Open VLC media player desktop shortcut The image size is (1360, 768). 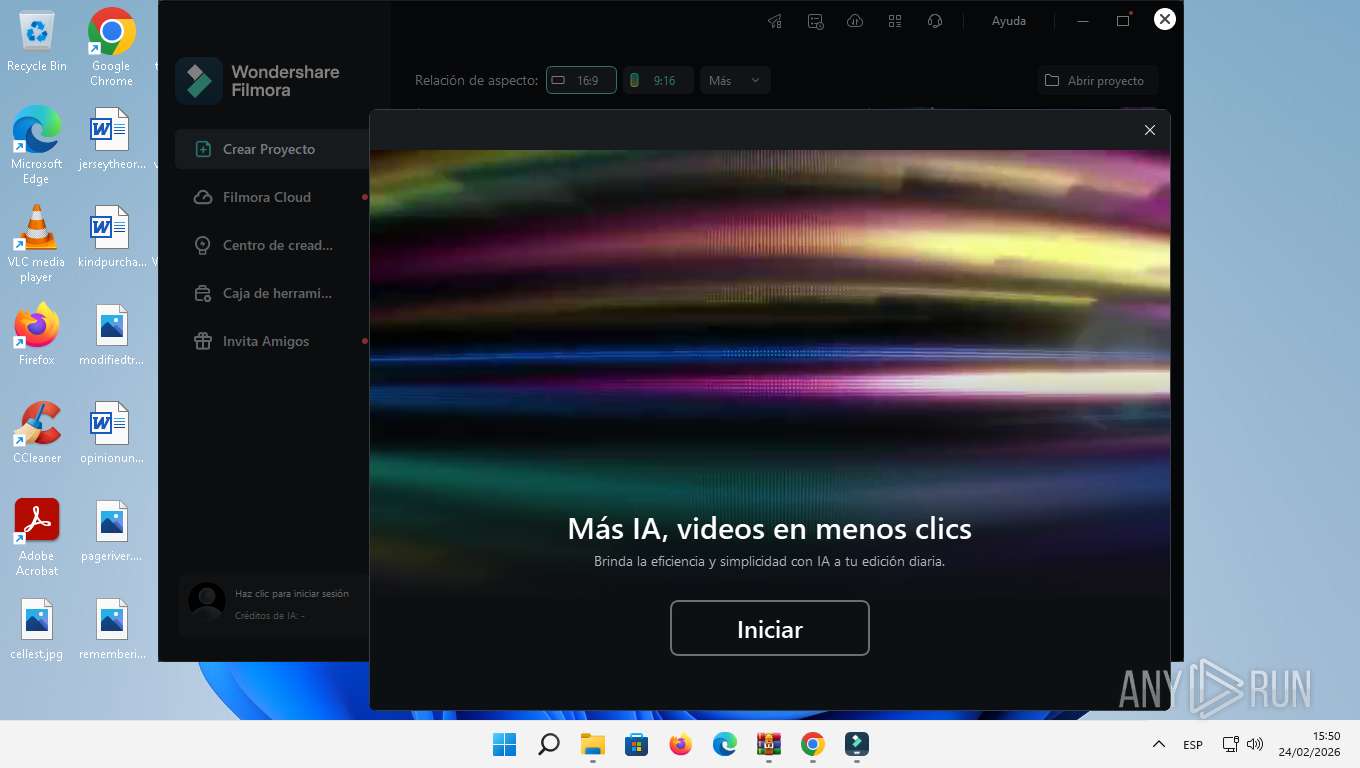pyautogui.click(x=37, y=244)
